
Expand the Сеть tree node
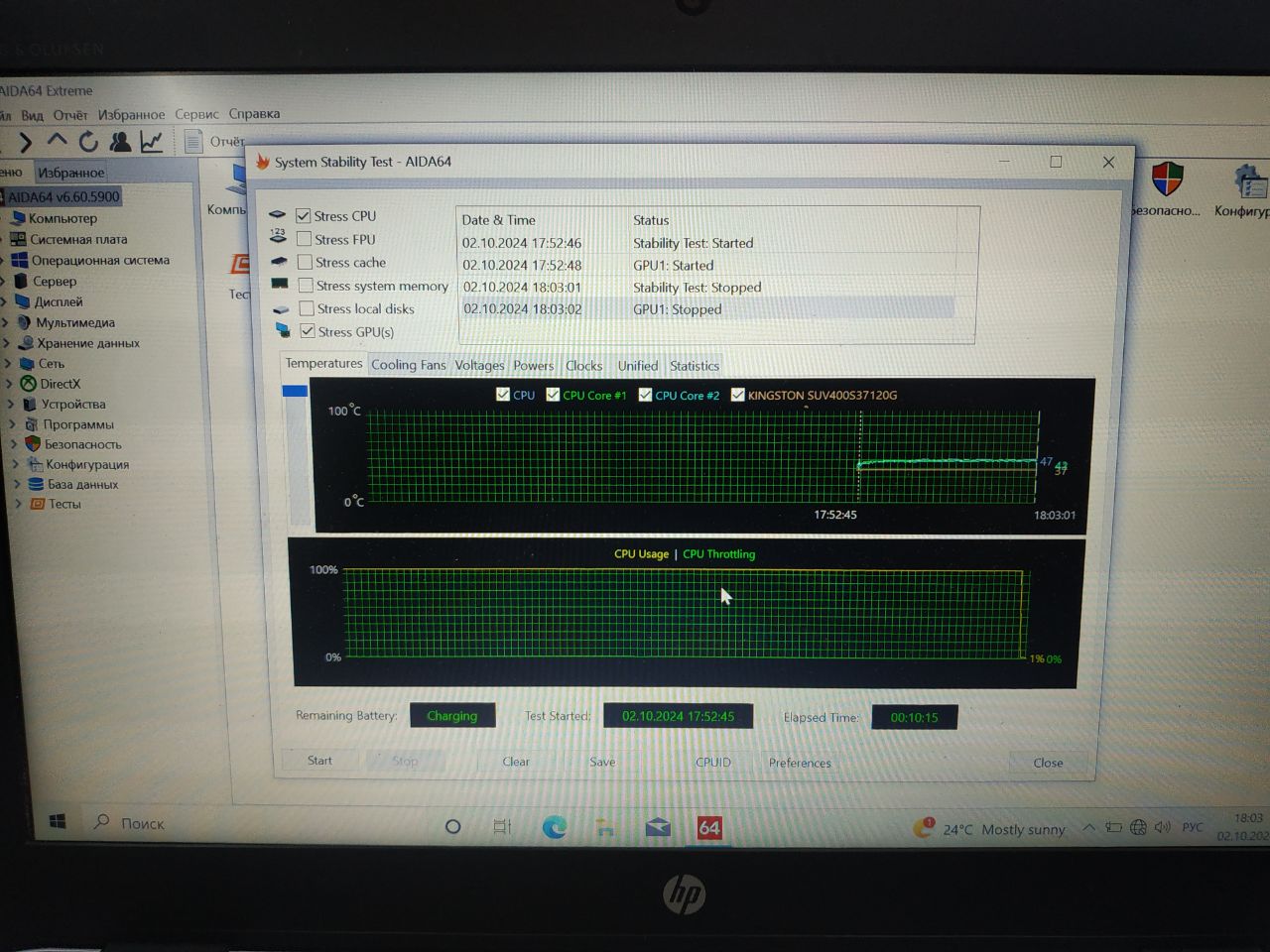point(9,364)
